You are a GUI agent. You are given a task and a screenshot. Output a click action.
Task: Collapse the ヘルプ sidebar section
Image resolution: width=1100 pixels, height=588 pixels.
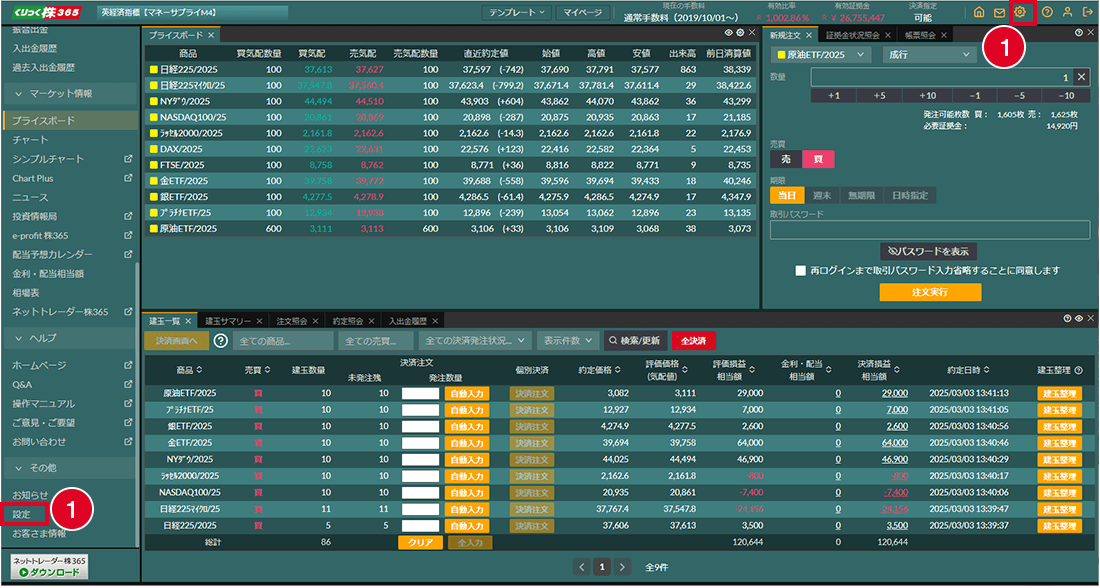point(69,338)
